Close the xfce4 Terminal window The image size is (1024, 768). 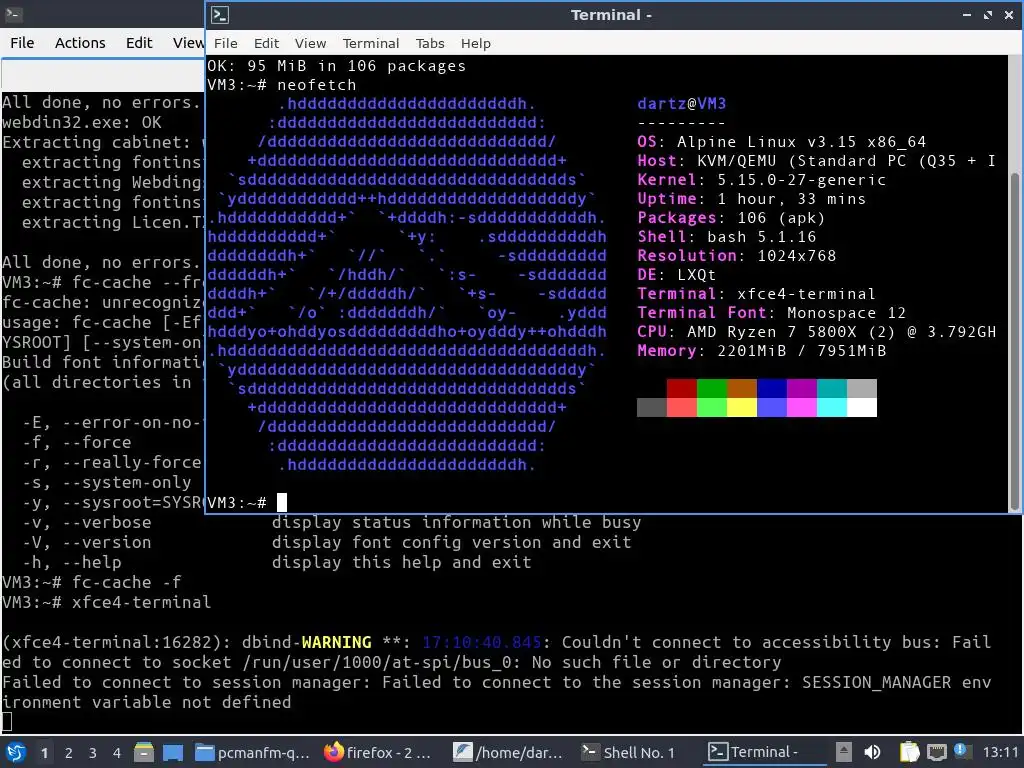(1009, 15)
